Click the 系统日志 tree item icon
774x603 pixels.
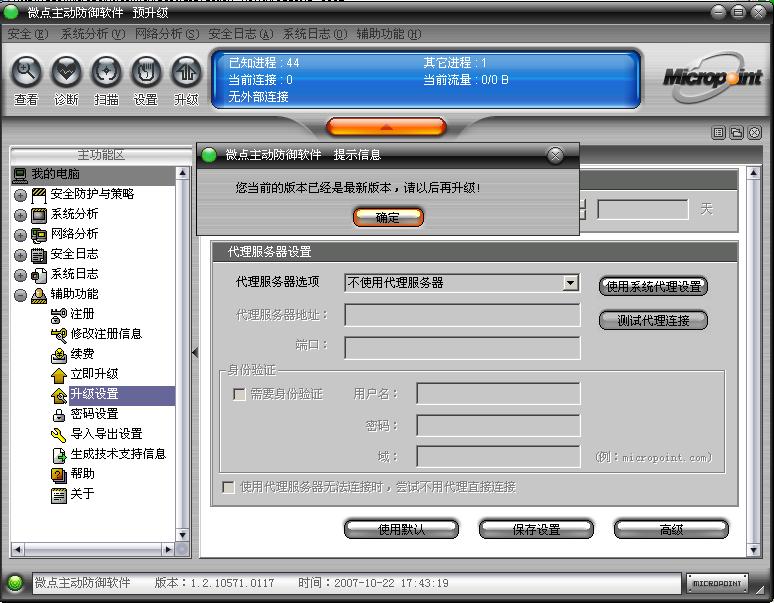(x=39, y=275)
